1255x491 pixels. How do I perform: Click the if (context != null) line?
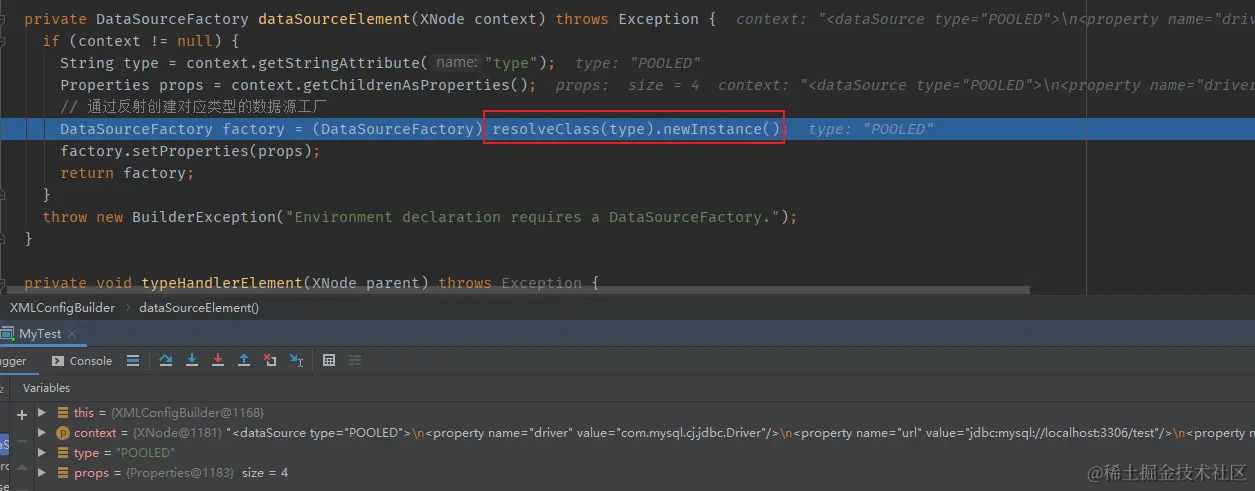(x=141, y=41)
